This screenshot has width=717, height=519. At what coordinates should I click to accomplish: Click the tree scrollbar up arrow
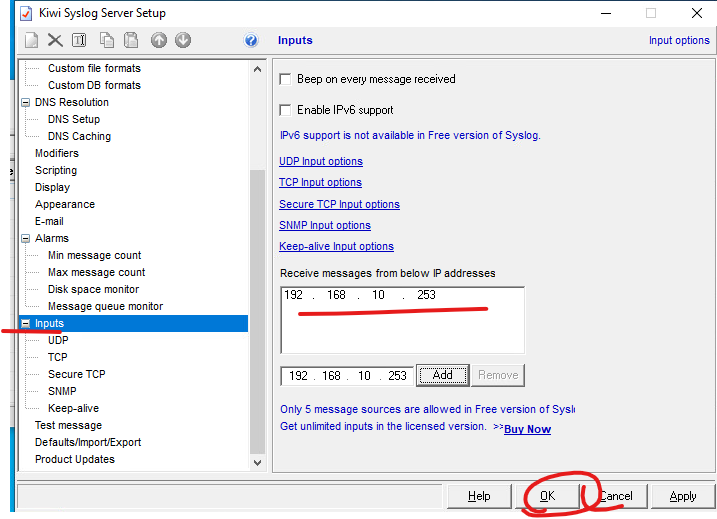[257, 69]
